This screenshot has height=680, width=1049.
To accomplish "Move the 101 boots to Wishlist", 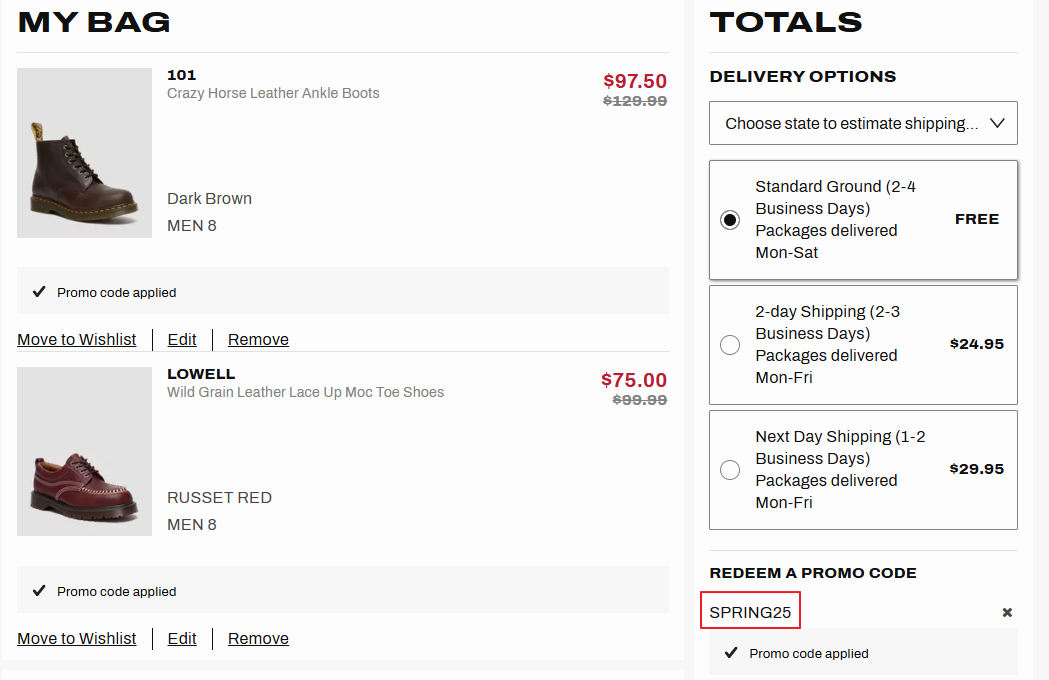I will click(77, 340).
